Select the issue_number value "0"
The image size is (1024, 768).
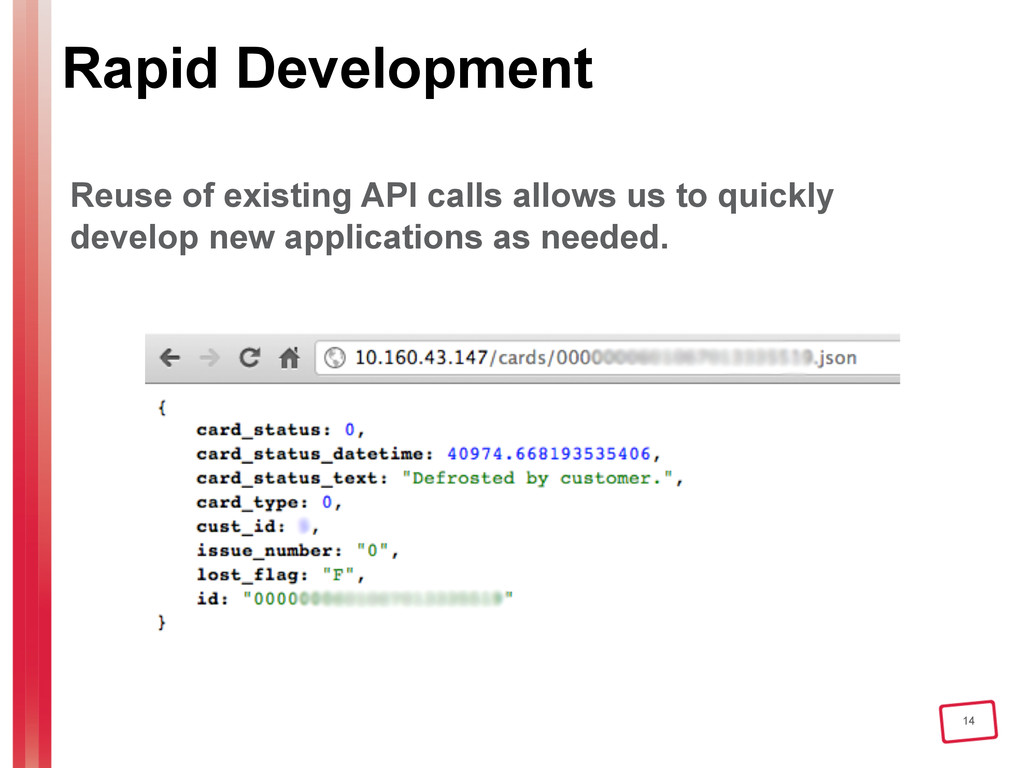pos(372,551)
